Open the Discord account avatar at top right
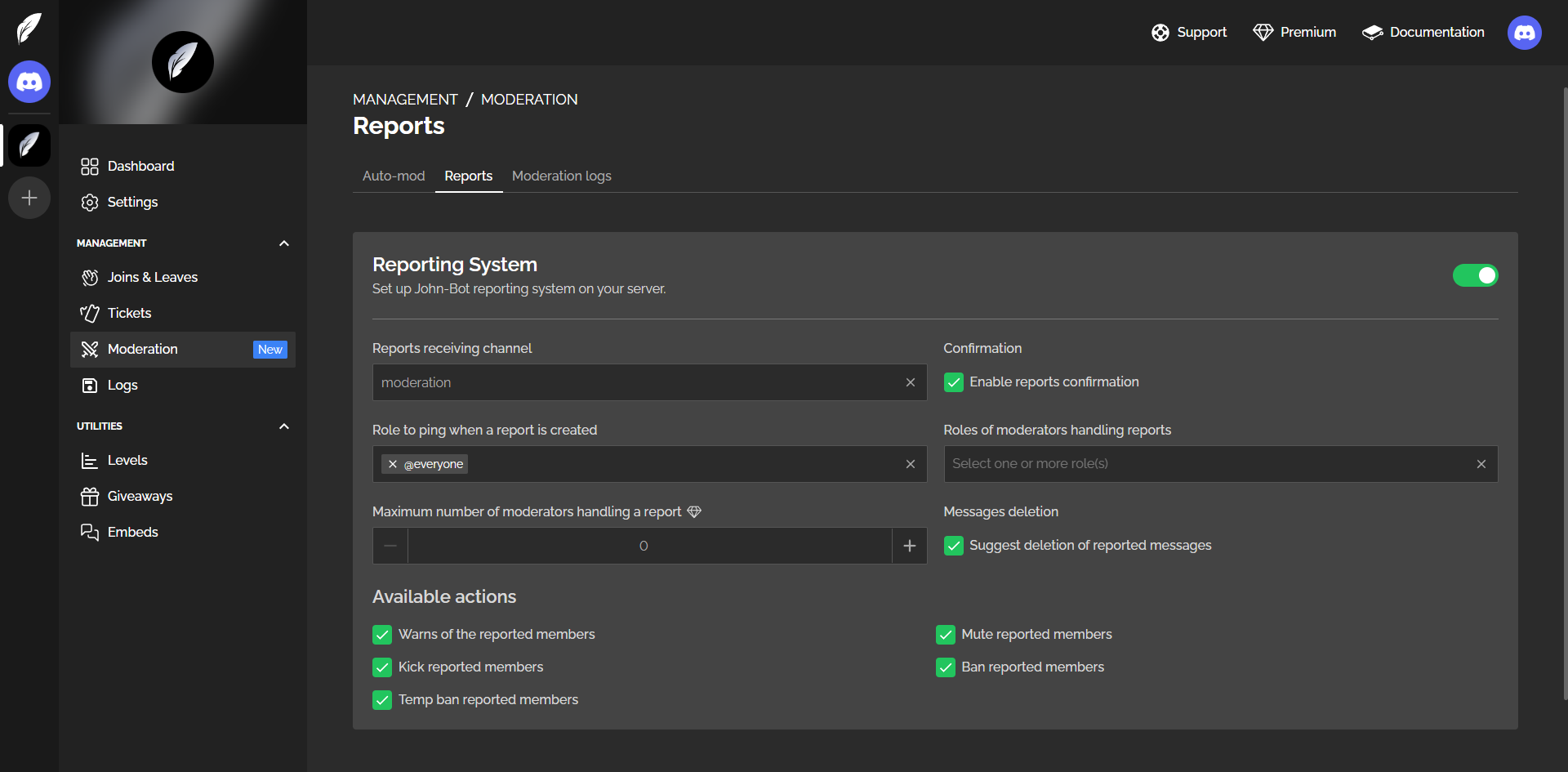1568x772 pixels. (1525, 33)
